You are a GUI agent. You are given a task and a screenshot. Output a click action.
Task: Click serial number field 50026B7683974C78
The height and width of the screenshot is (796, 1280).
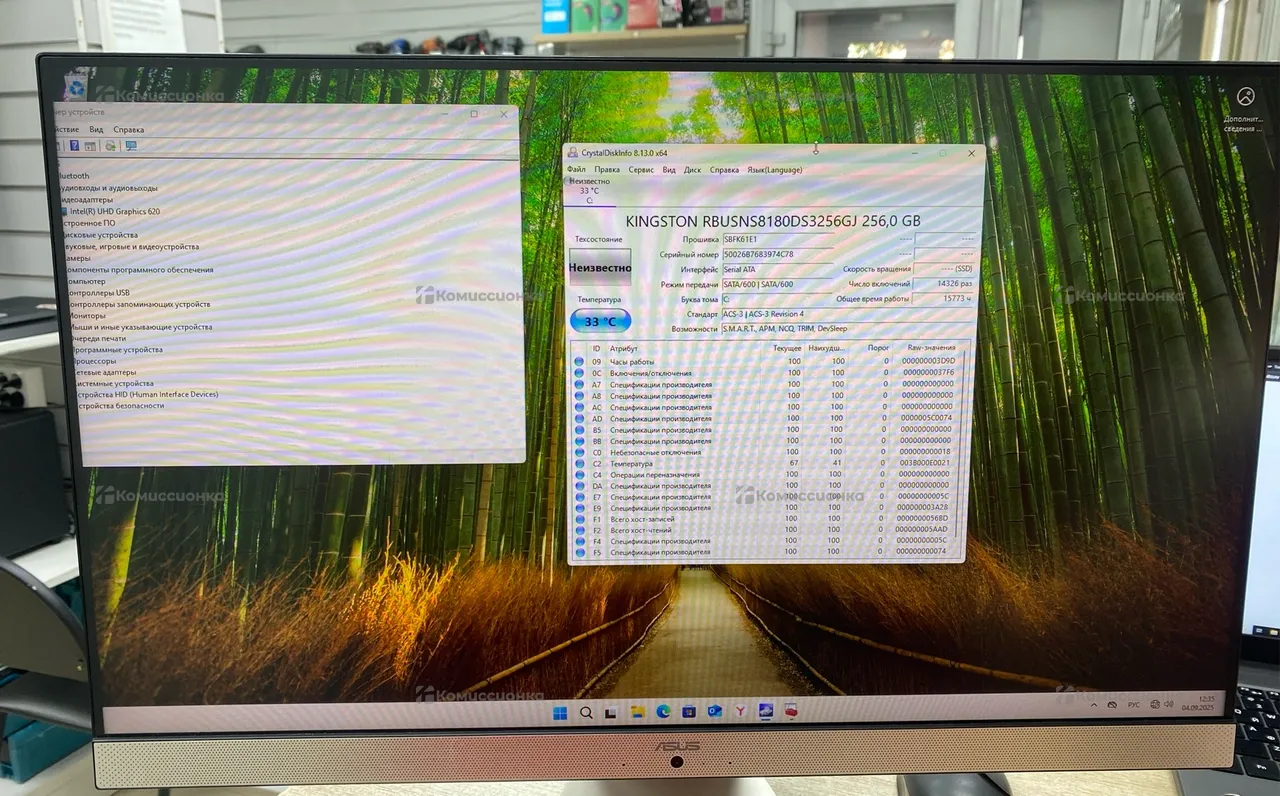778,254
